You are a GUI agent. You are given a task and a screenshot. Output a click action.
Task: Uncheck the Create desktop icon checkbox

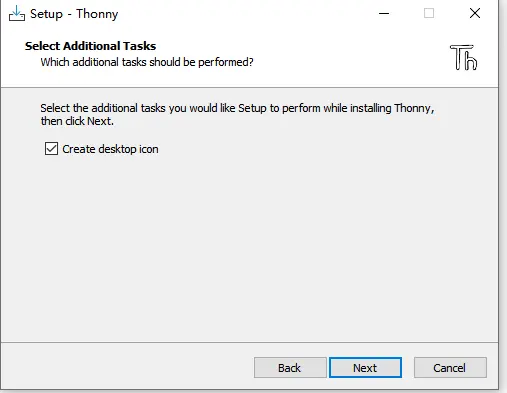(x=51, y=149)
